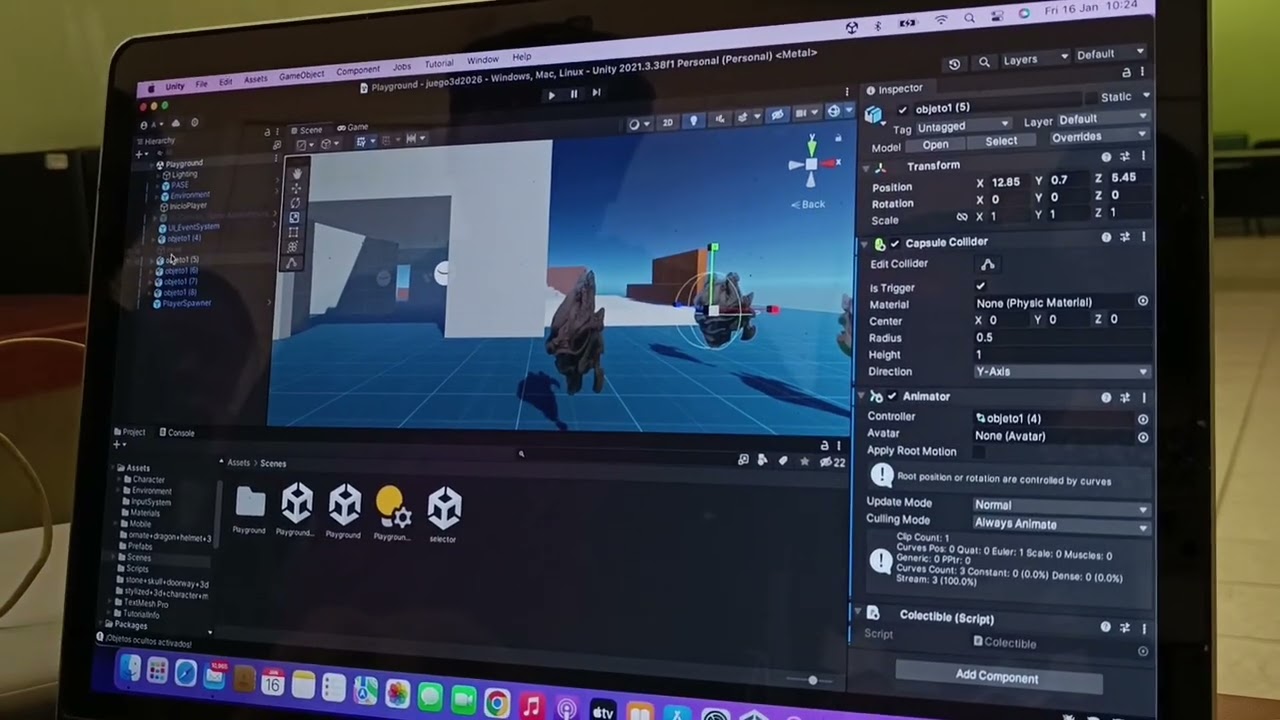
Task: Click the Open model button
Action: [935, 145]
